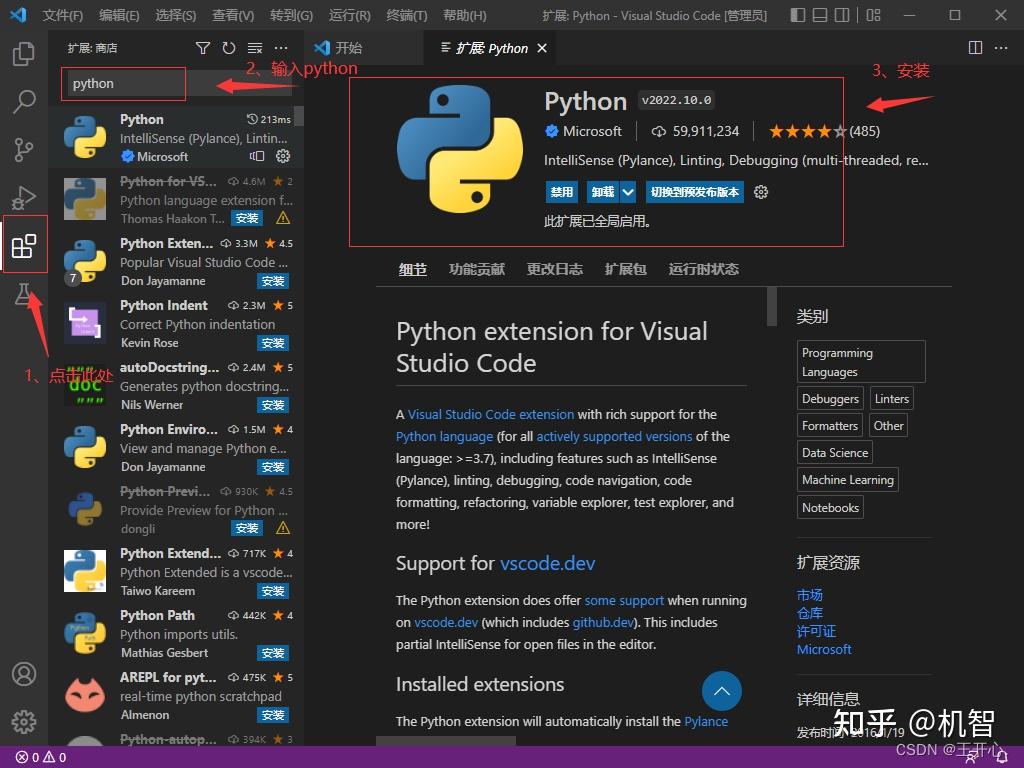Click the extension settings gear next to 切换到预发布版本
This screenshot has height=768, width=1024.
point(761,192)
